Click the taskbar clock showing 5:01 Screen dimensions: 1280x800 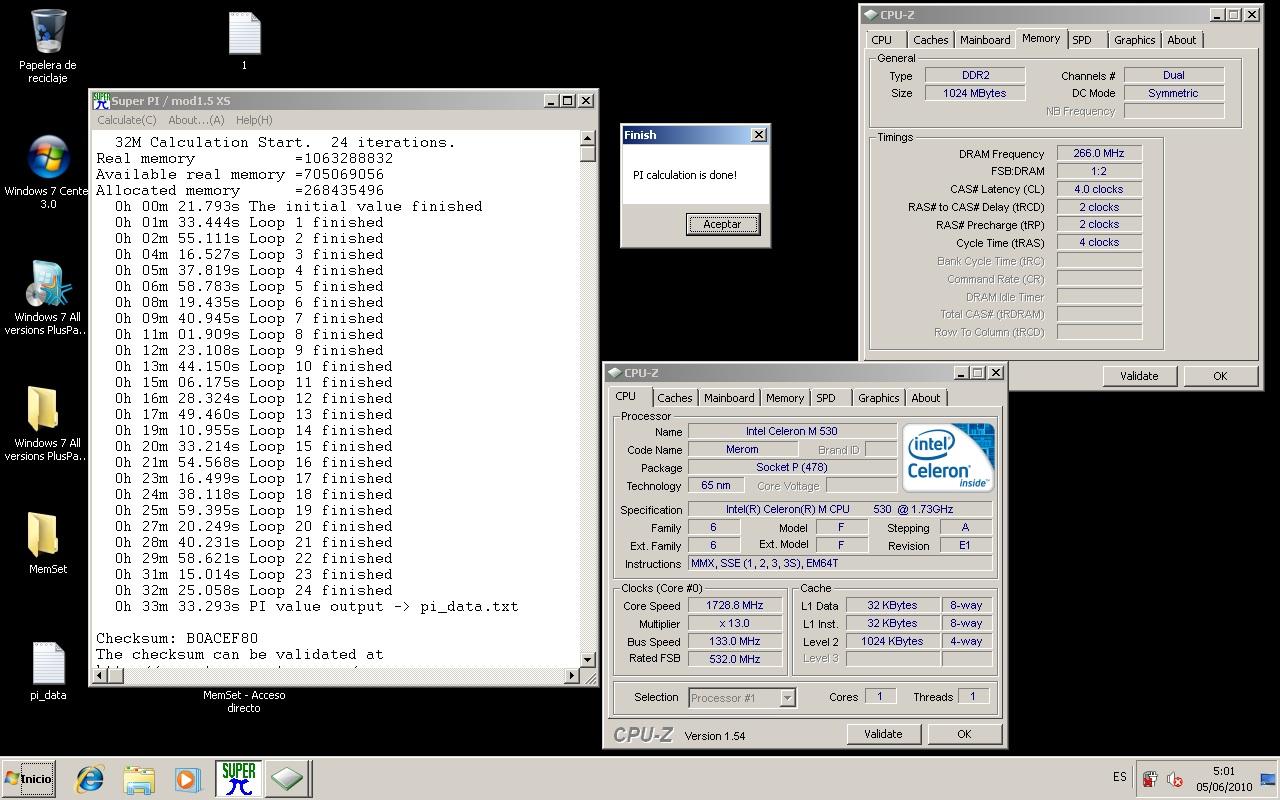coord(1223,779)
